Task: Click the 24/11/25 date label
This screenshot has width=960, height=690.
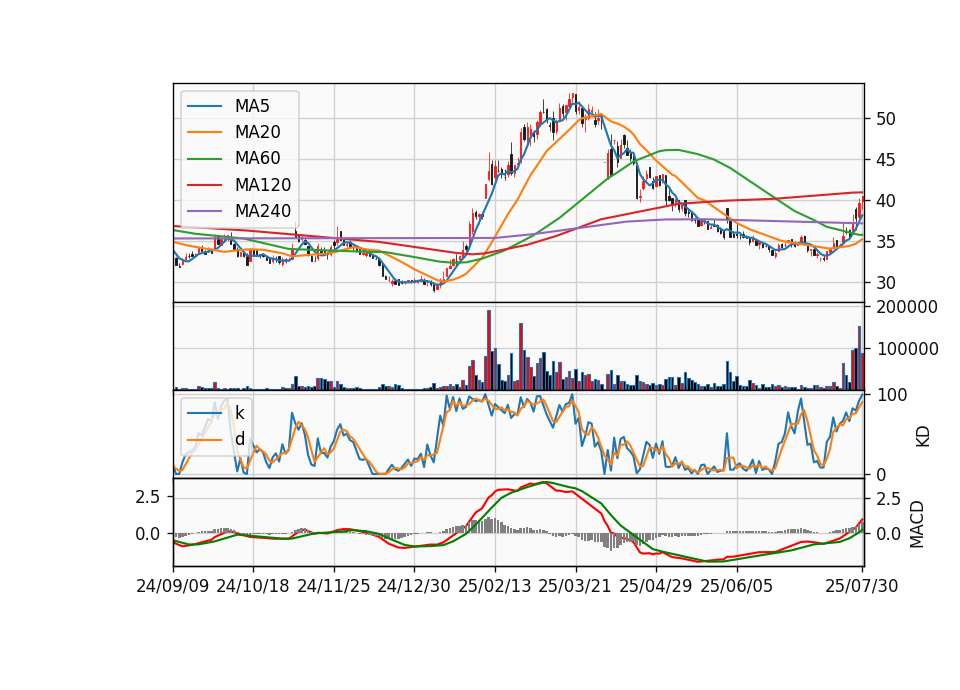Action: [x=334, y=586]
